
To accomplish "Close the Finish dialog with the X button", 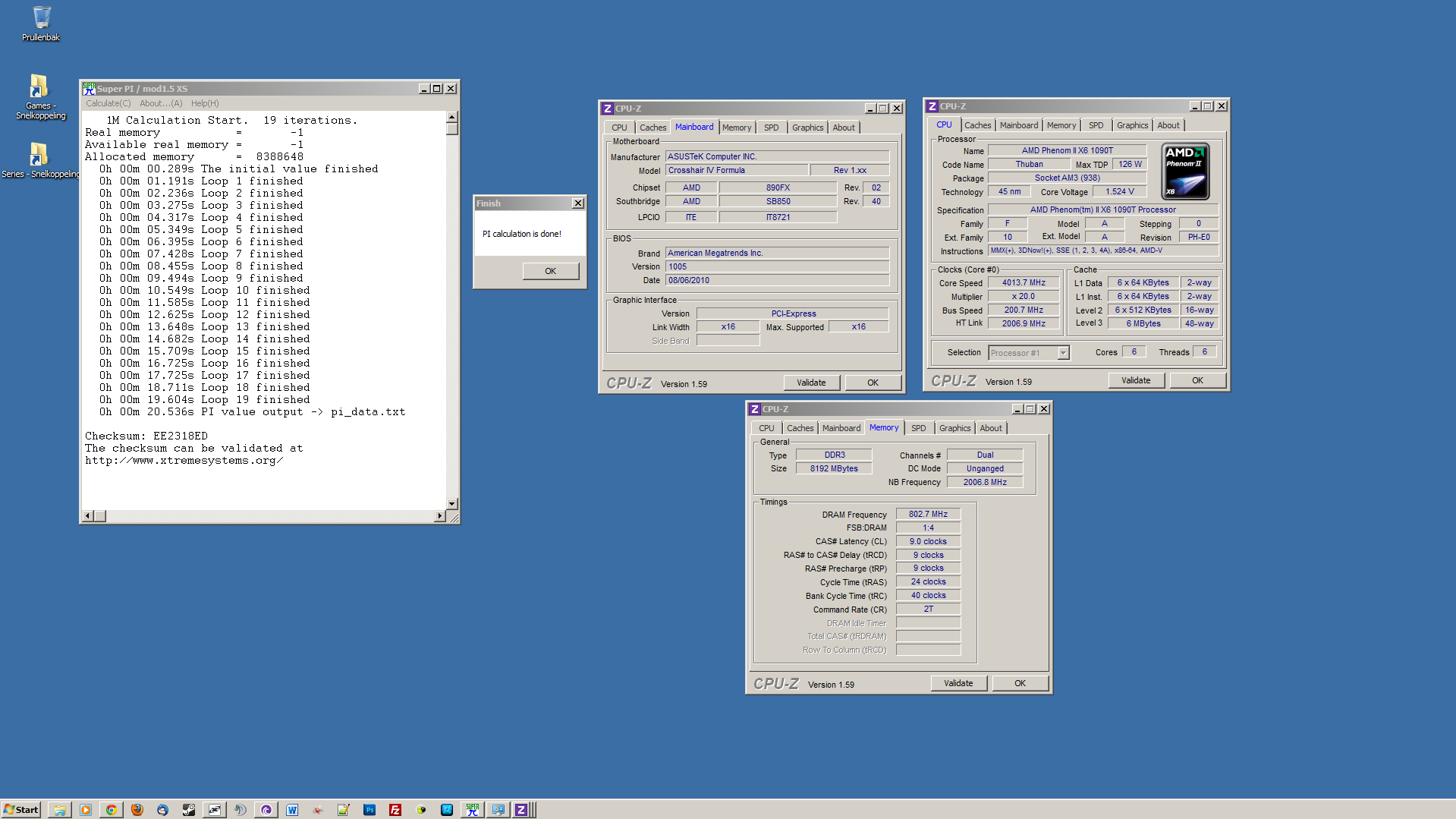I will pos(578,203).
